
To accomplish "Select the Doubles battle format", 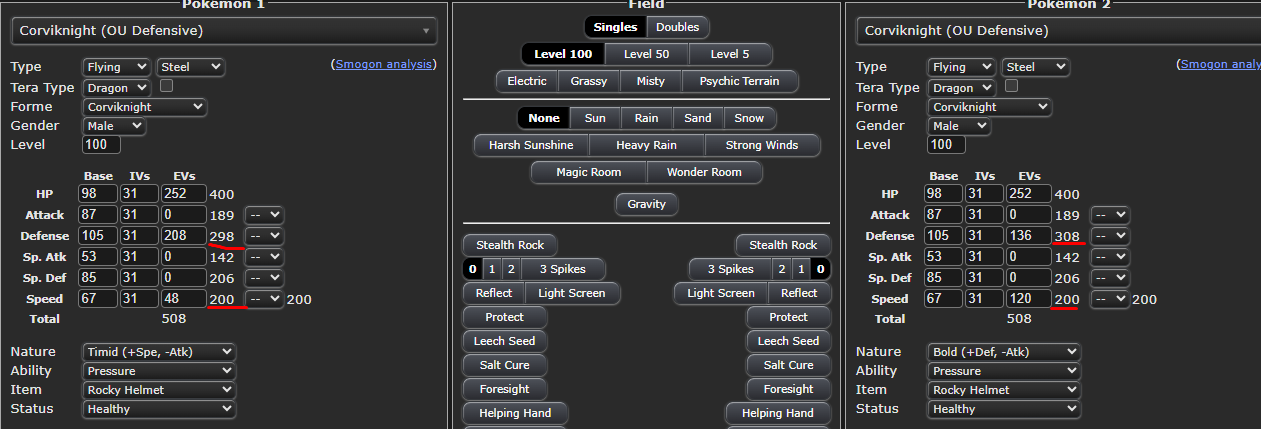I will [x=677, y=27].
